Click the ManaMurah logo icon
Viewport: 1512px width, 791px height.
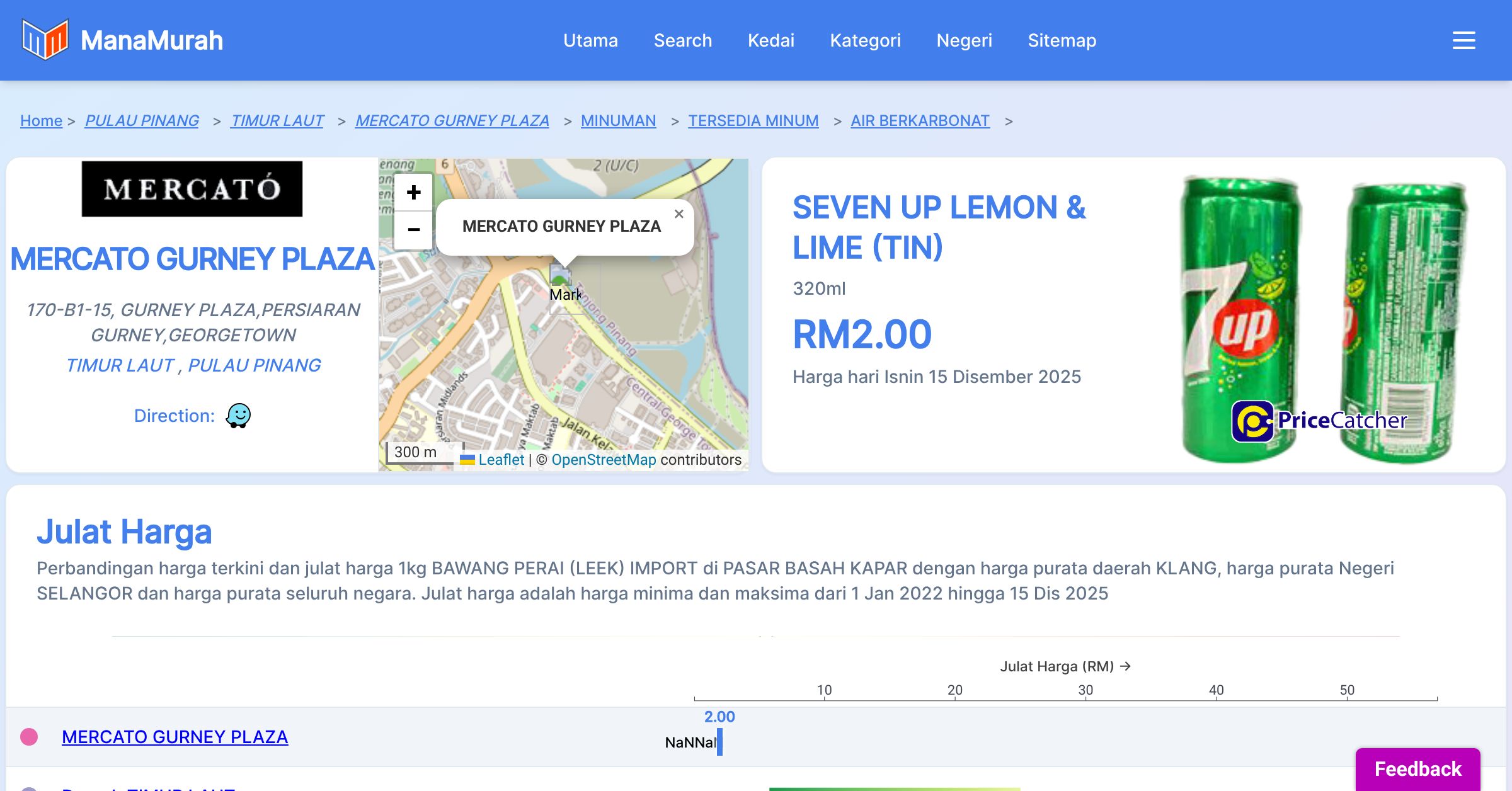pyautogui.click(x=44, y=40)
